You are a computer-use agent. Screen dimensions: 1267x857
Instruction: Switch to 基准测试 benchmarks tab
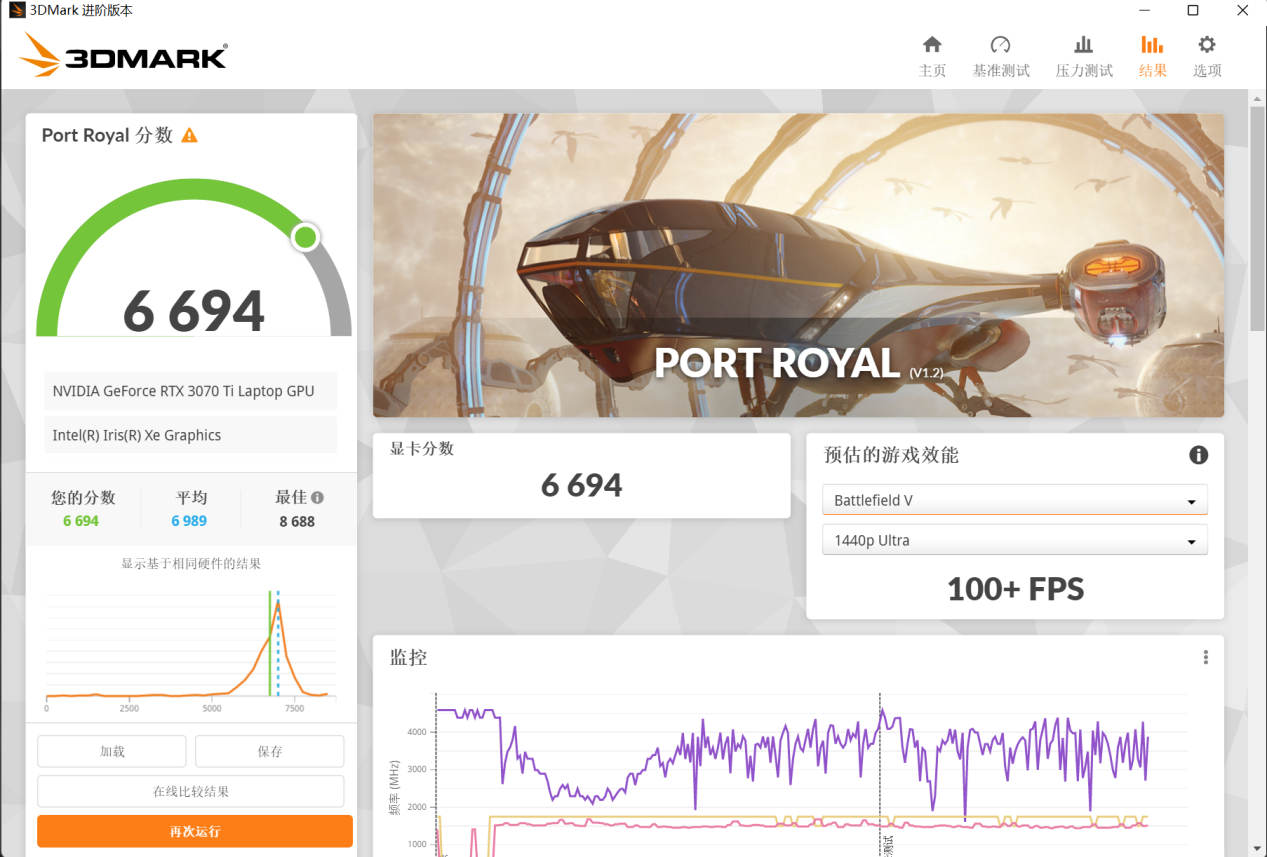click(1001, 56)
